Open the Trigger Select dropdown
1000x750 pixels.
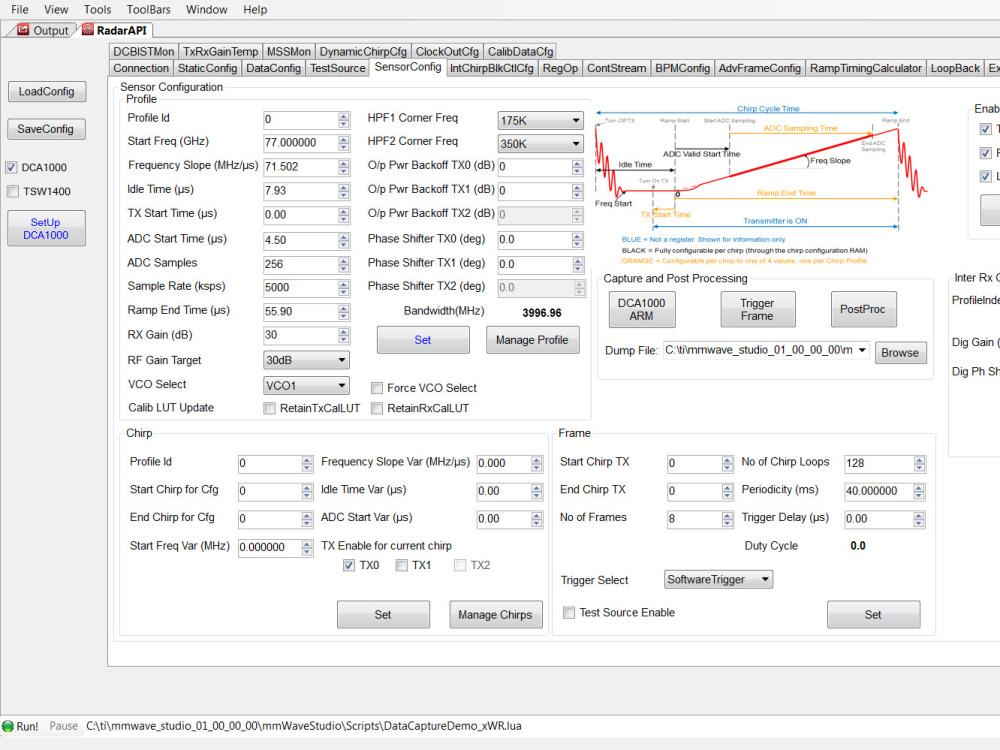(763, 579)
